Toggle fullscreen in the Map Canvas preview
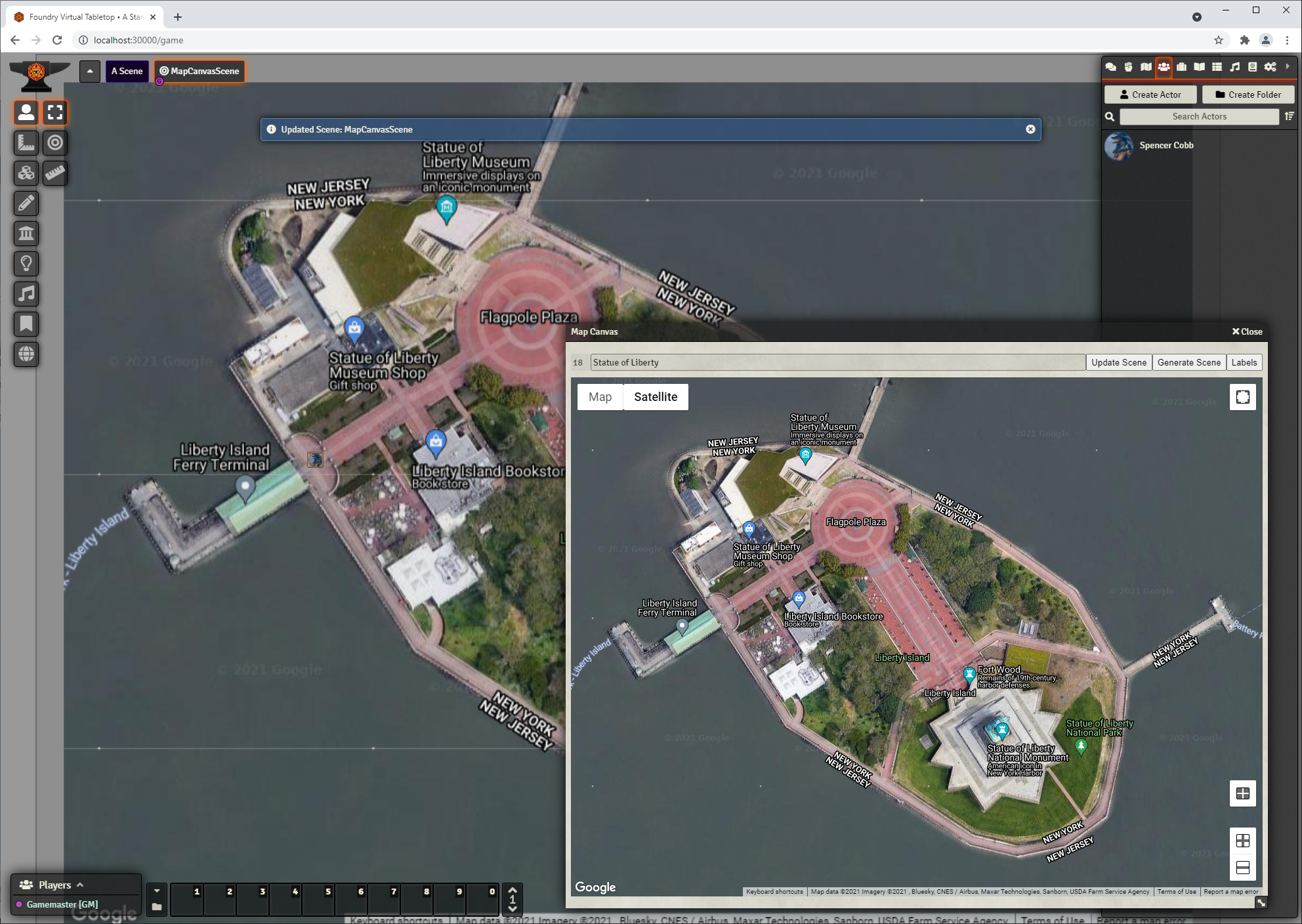 point(1243,396)
